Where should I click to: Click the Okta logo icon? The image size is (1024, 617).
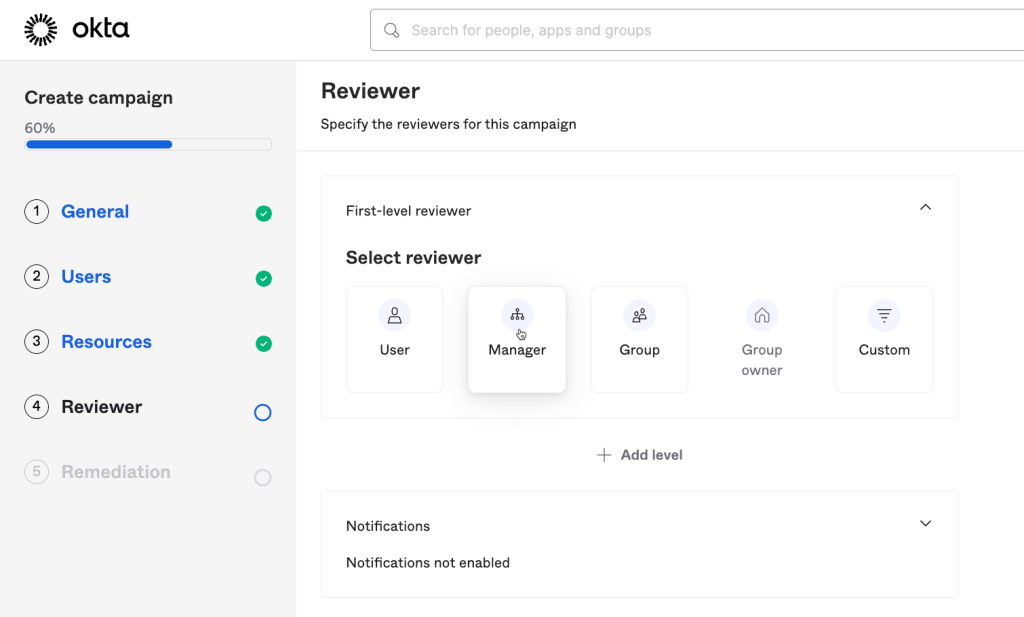[41, 30]
